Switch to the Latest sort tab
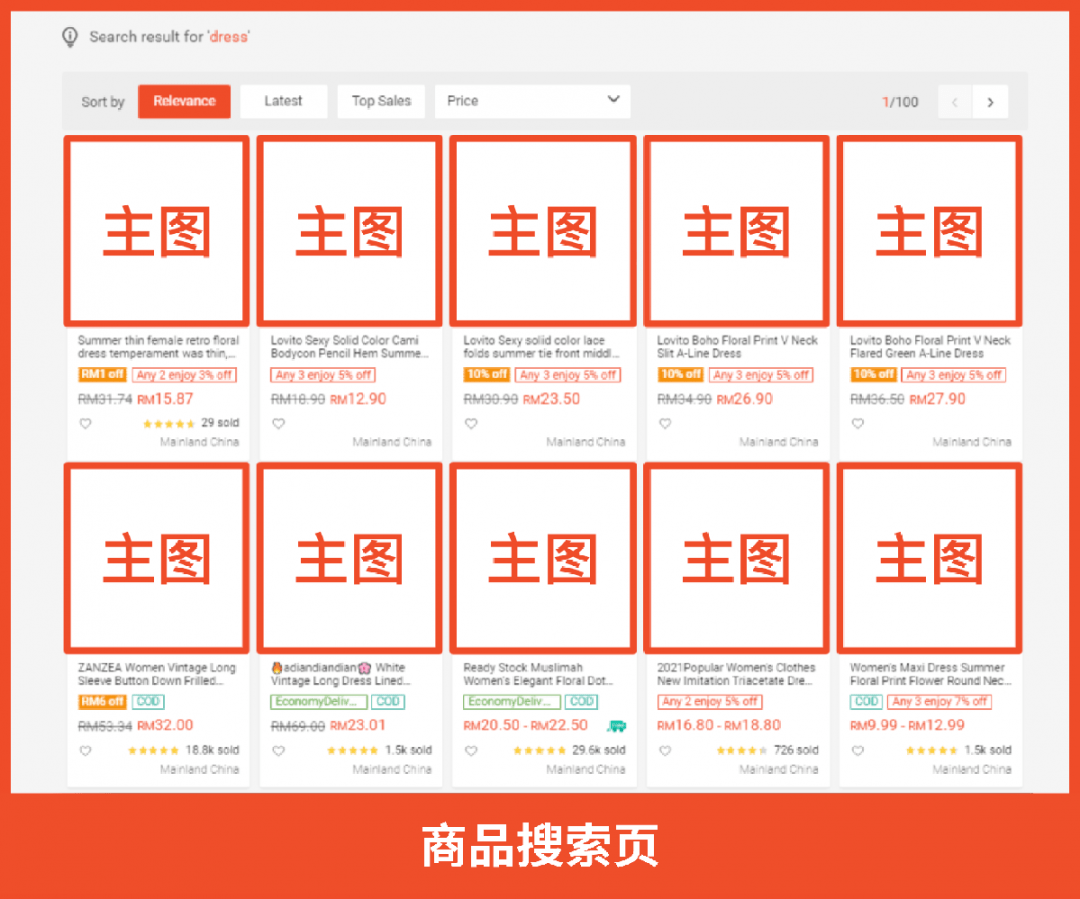 click(283, 101)
